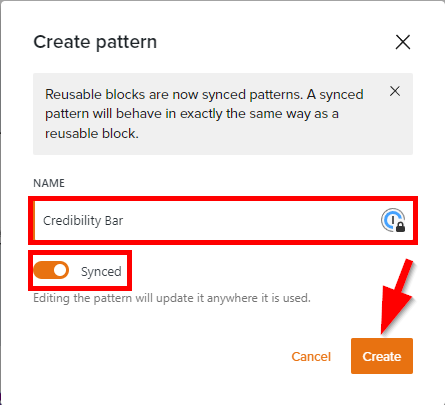This screenshot has height=405, width=445.
Task: Click the synced patterns notice text
Action: point(204,114)
